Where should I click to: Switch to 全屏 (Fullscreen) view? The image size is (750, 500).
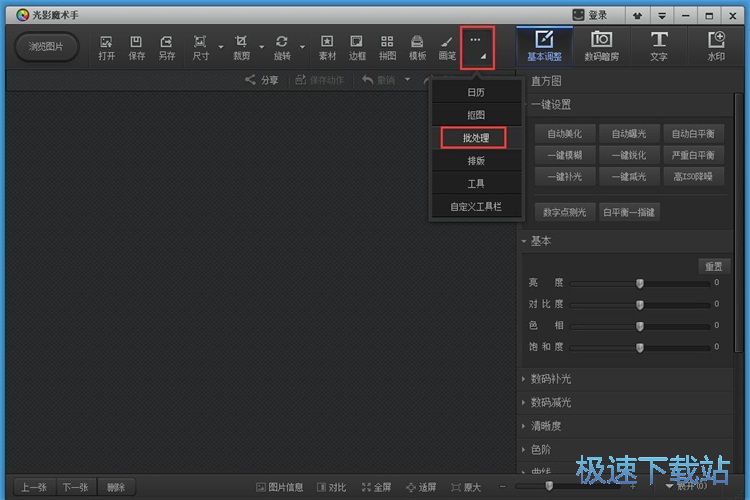[376, 487]
